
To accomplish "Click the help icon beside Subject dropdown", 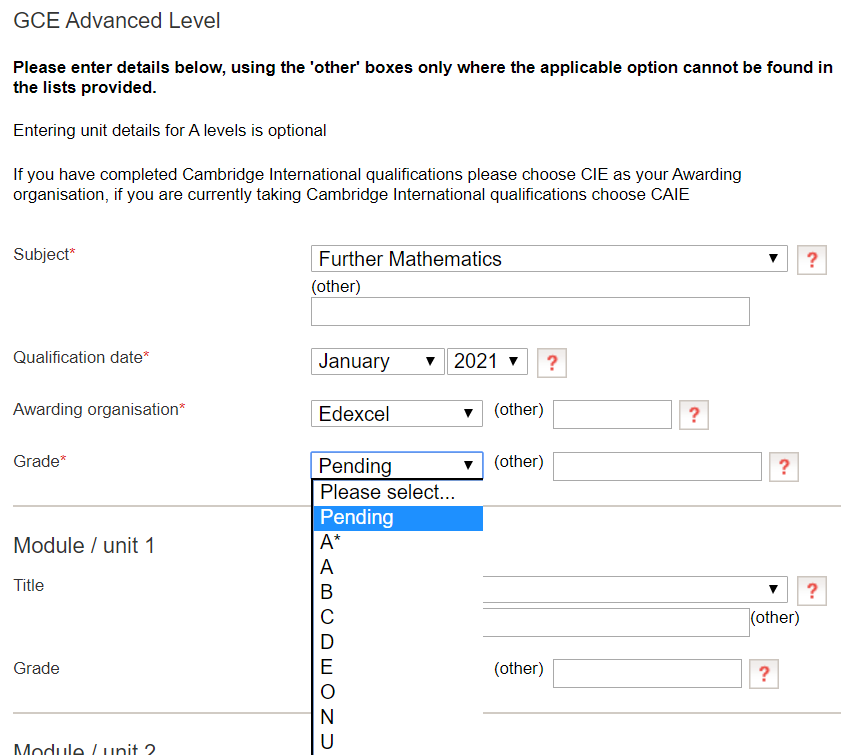I will 811,260.
